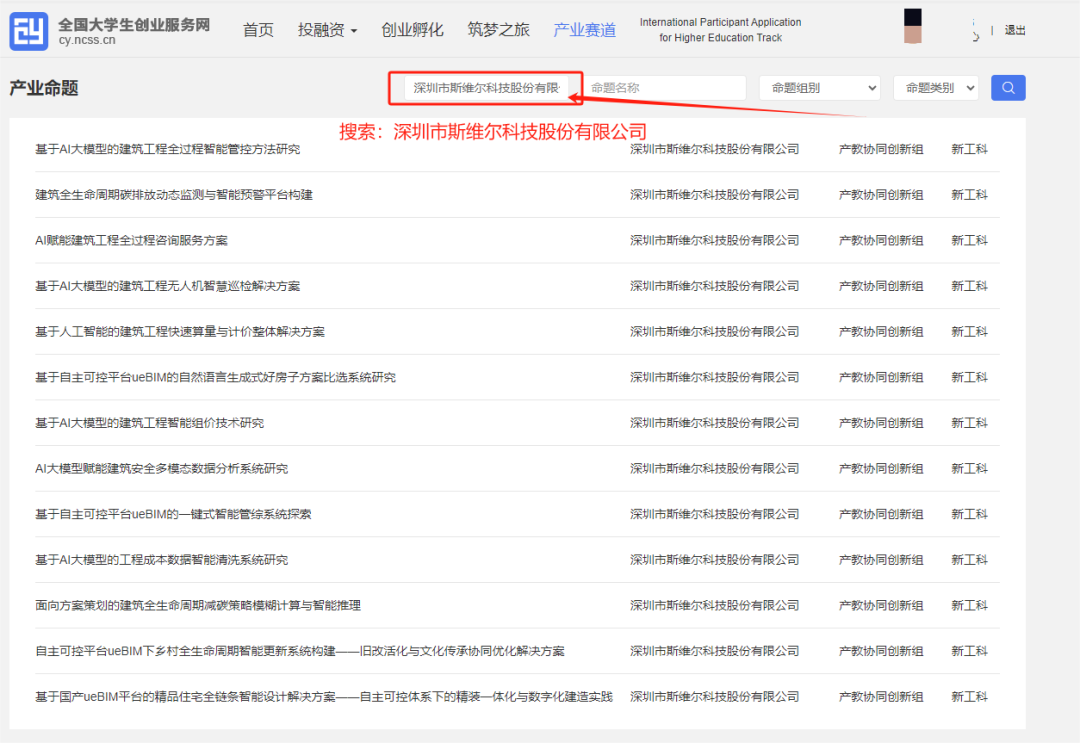Open the ueBIM 一键式智能管综系统探索 topic

point(173,514)
